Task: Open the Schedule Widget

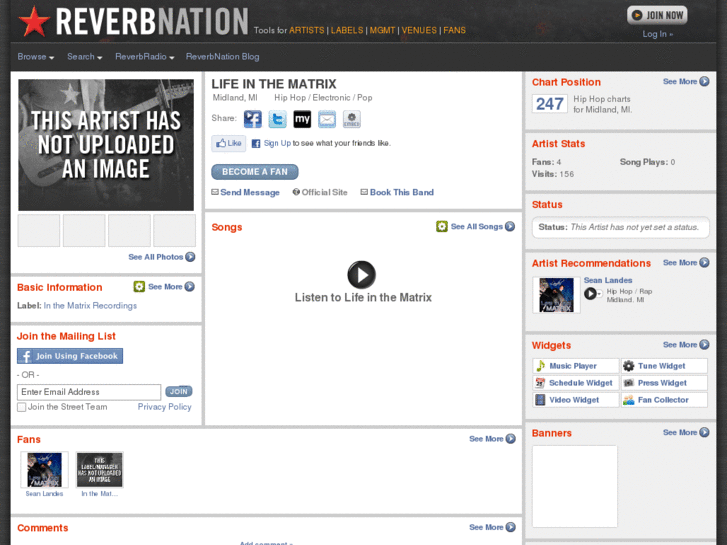Action: click(576, 383)
